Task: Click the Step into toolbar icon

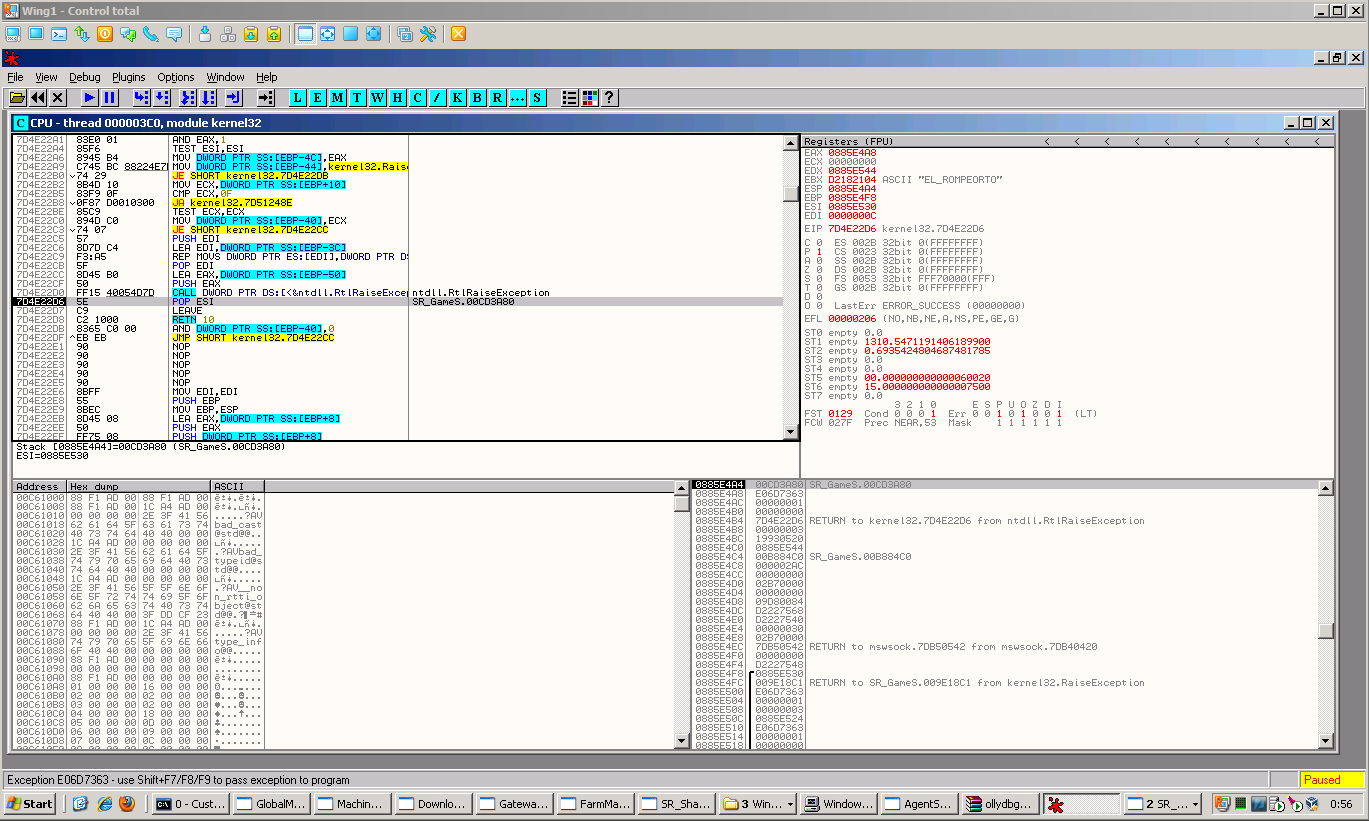Action: (x=141, y=97)
